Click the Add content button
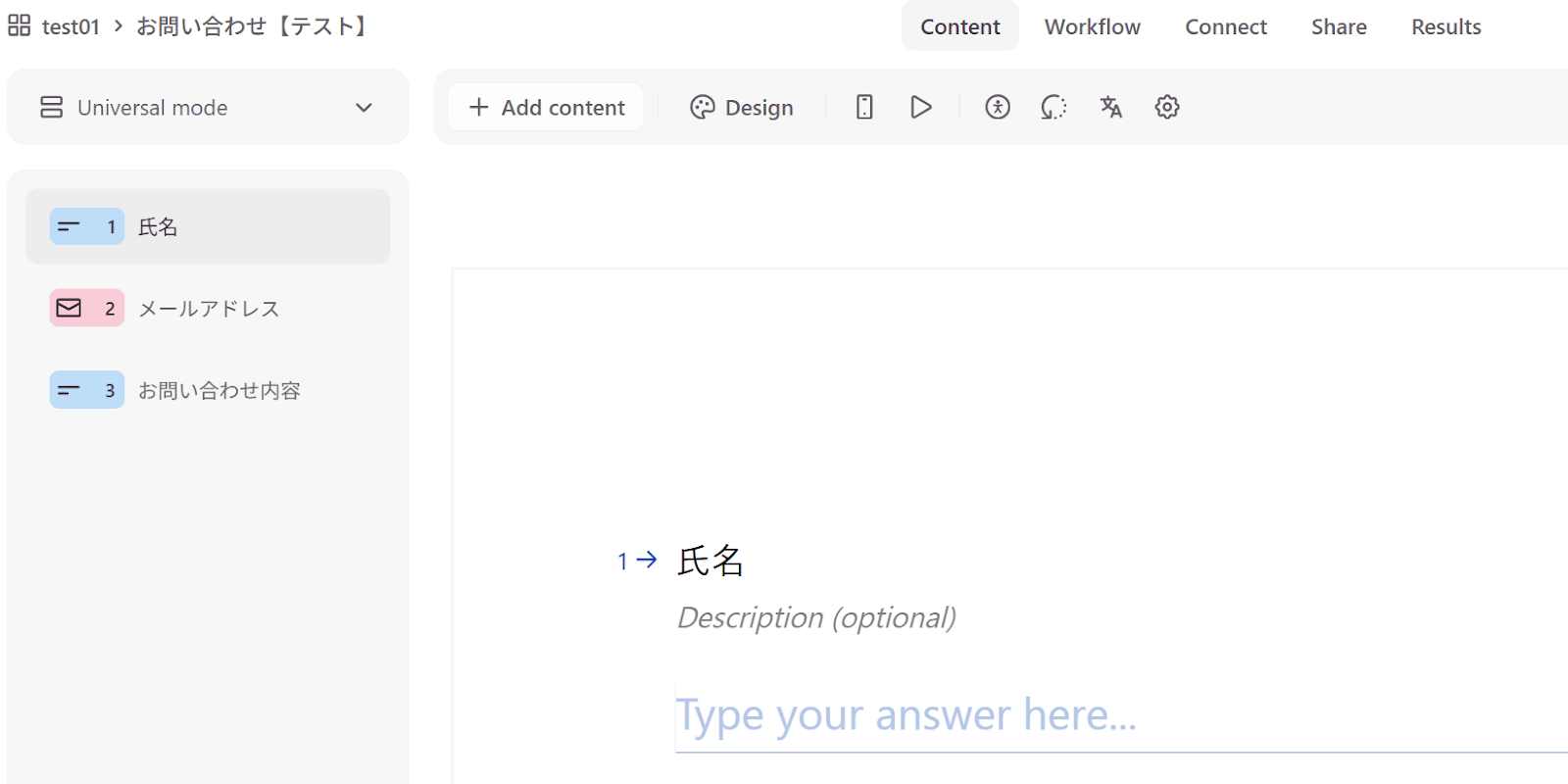 coord(546,107)
